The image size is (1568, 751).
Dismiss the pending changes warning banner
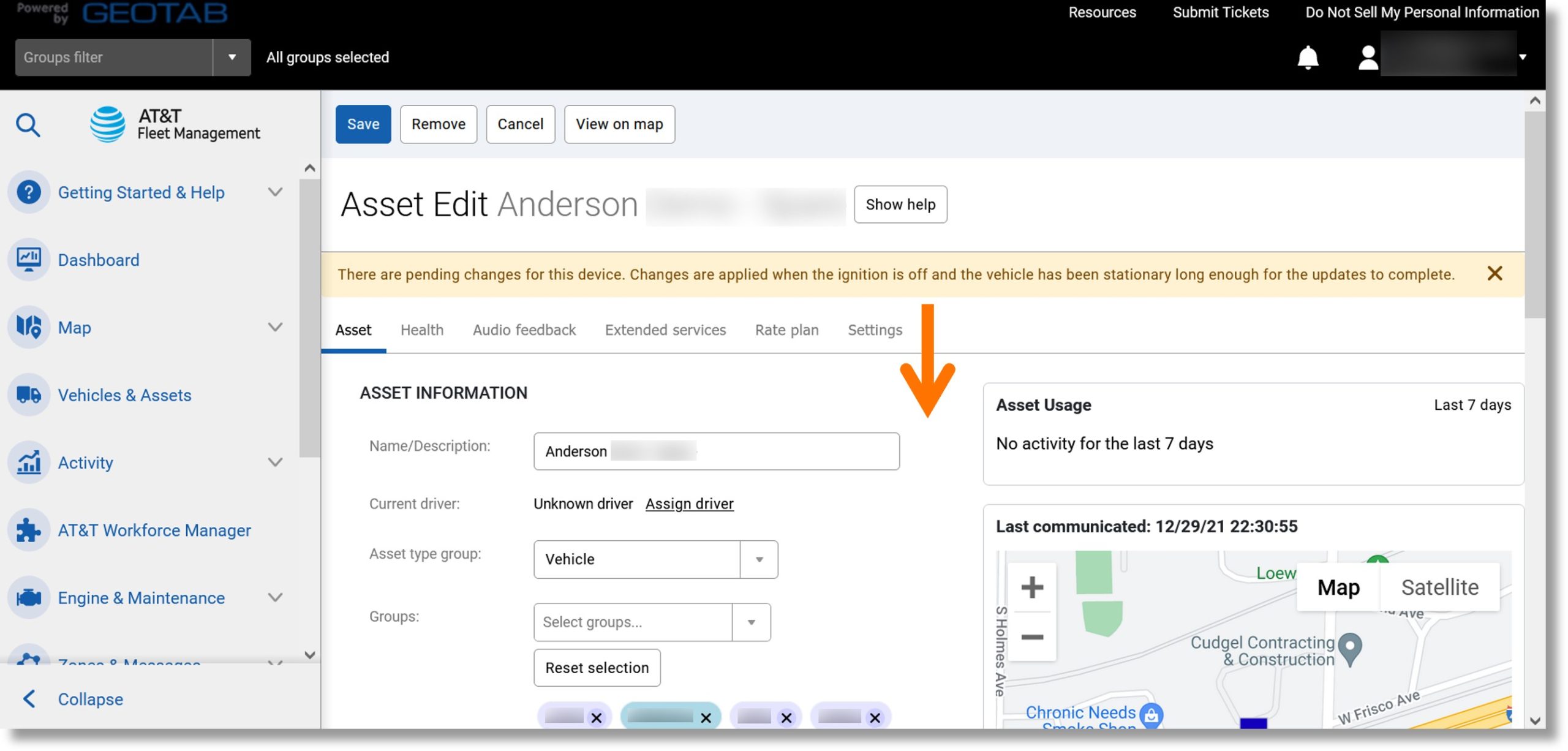pos(1495,273)
